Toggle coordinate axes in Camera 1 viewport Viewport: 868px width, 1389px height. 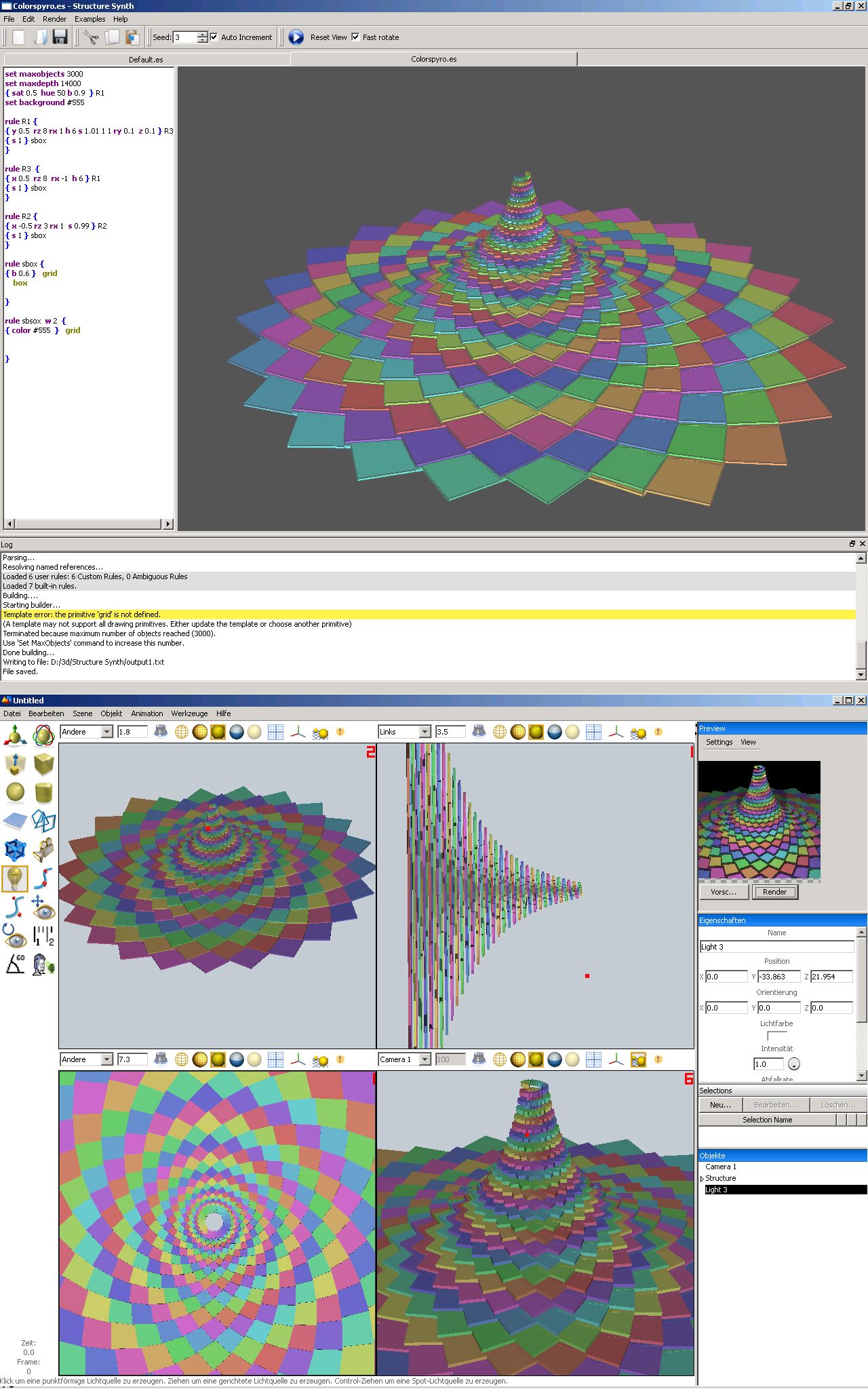[616, 1059]
